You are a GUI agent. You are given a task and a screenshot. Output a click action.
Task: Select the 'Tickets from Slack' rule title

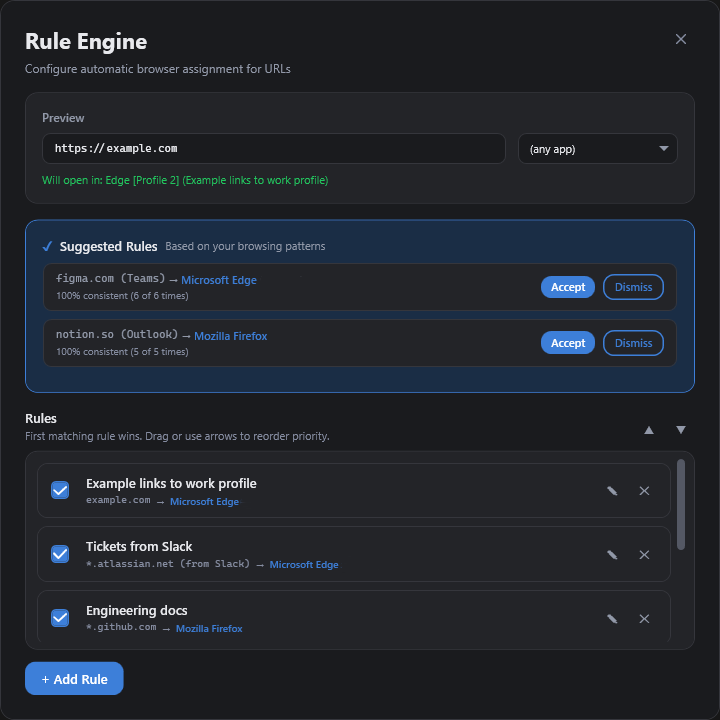click(139, 546)
